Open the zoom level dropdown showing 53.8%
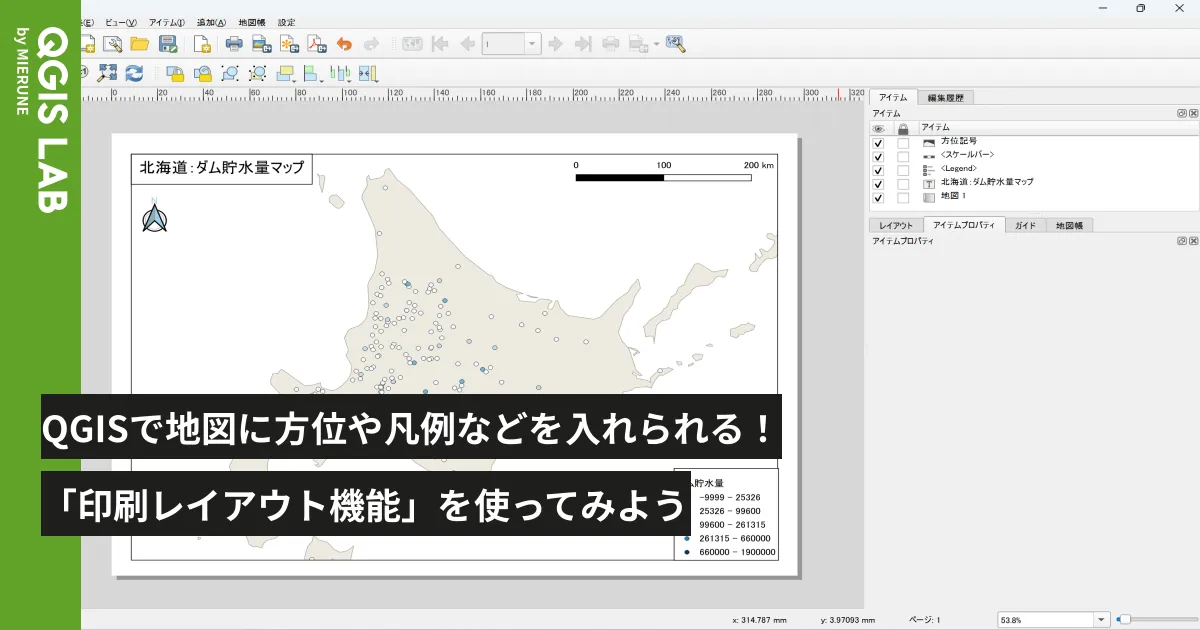The height and width of the screenshot is (630, 1200). coord(1101,618)
